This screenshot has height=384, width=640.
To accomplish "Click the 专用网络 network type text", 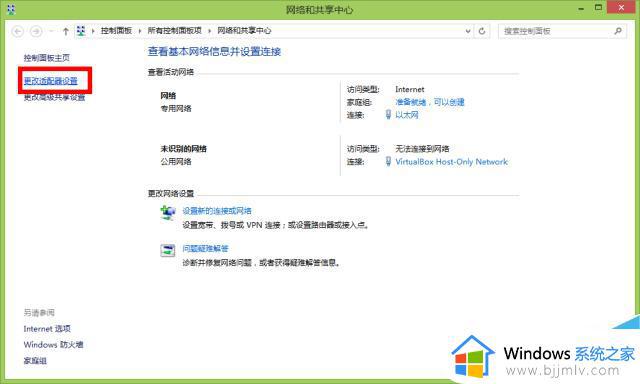I will 176,109.
